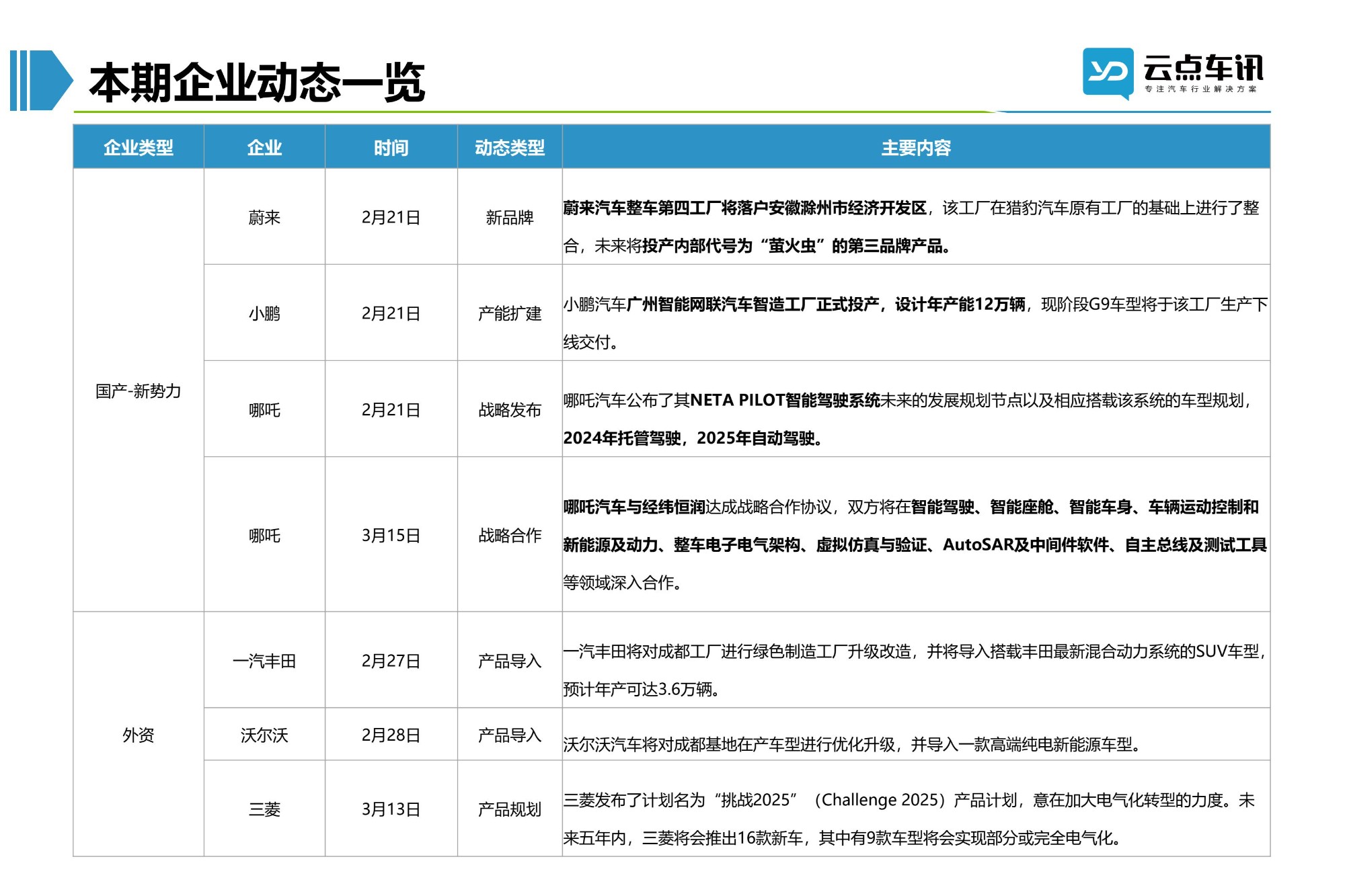Click the "挑战2025" (Challenge 2025) line
The height and width of the screenshot is (896, 1345).
point(909,799)
